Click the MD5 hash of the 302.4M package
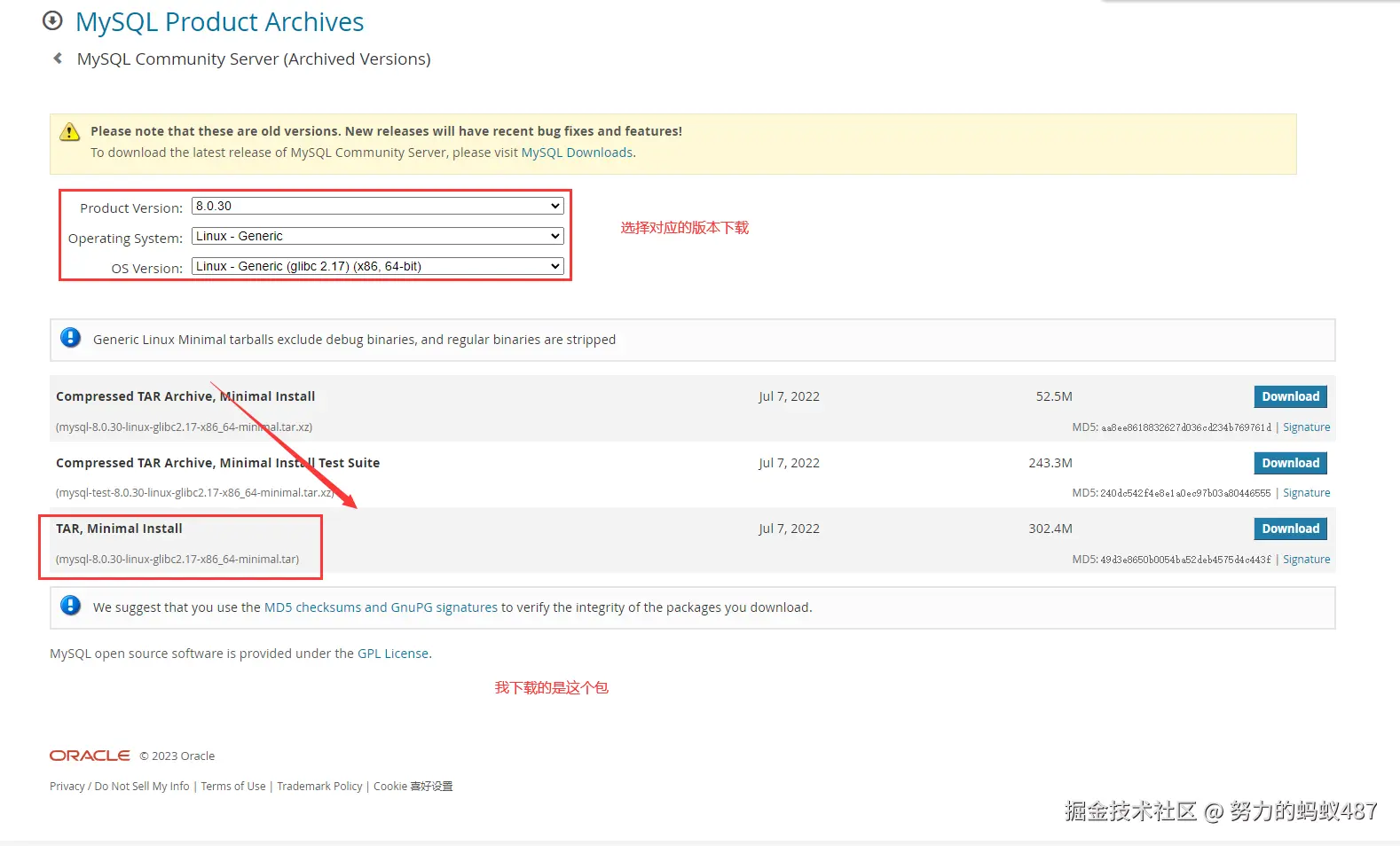Screen dimensions: 1400x846 (1185, 560)
